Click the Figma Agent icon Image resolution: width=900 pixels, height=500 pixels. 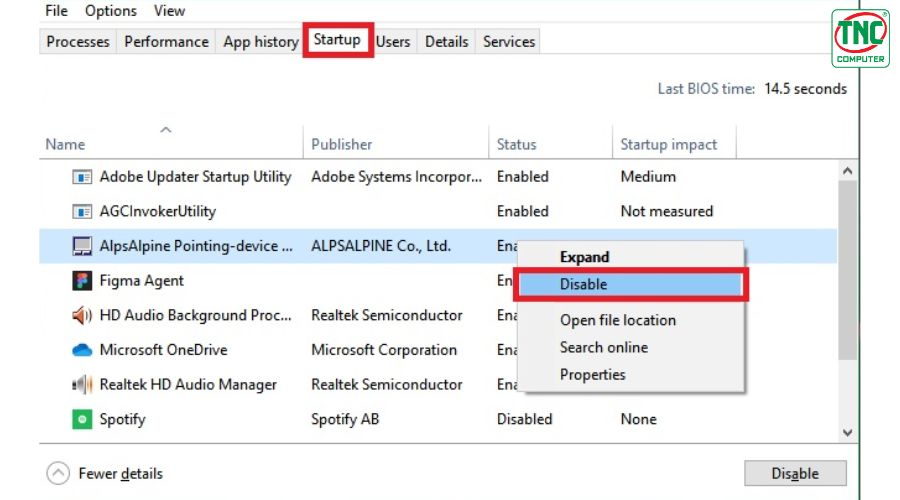82,281
